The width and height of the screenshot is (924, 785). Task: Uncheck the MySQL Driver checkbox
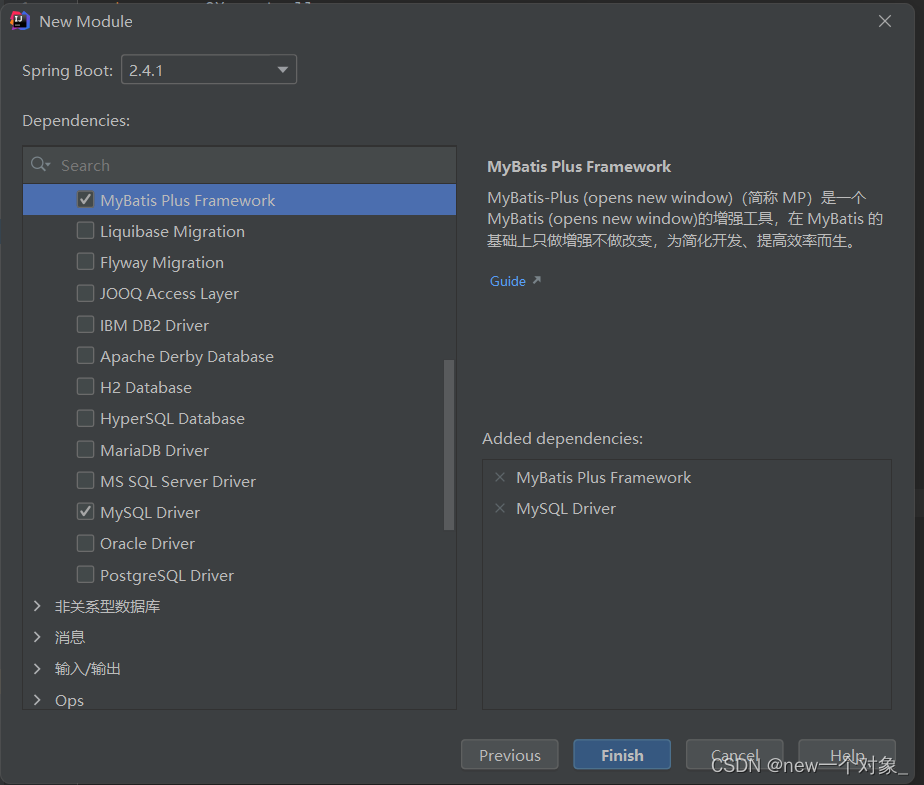(x=85, y=512)
